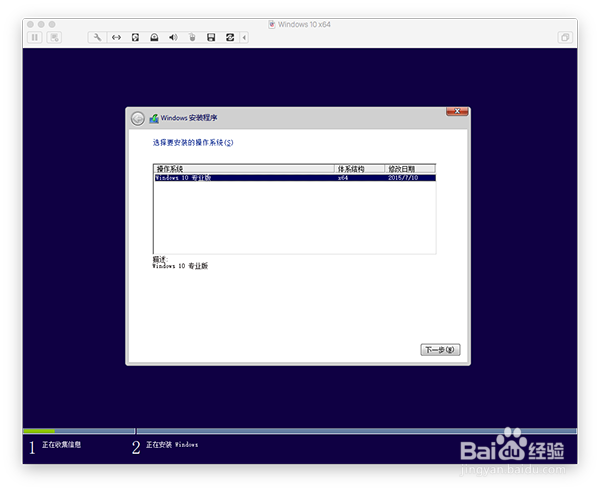Click the sound speaker icon
Viewport: 600px width, 491px height.
click(x=173, y=37)
